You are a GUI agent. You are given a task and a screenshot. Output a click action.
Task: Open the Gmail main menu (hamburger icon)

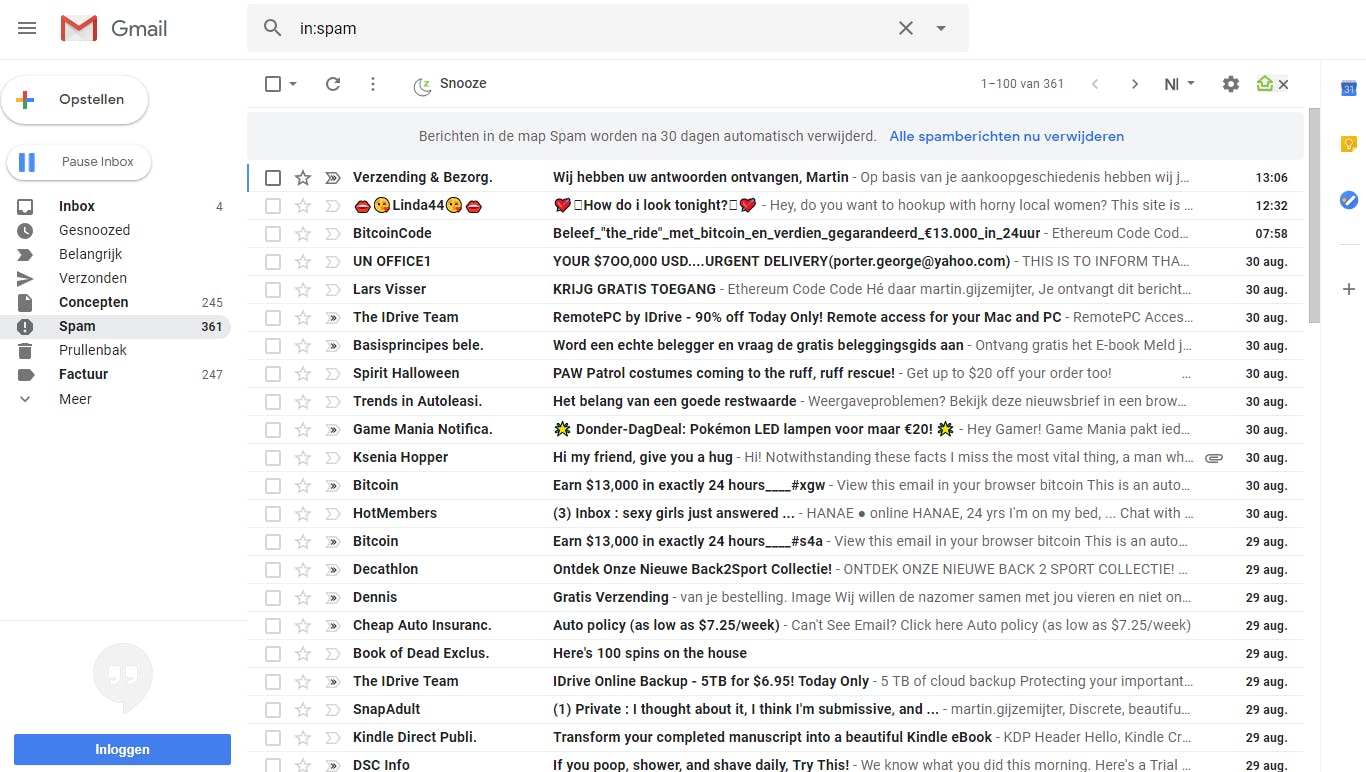pos(27,28)
